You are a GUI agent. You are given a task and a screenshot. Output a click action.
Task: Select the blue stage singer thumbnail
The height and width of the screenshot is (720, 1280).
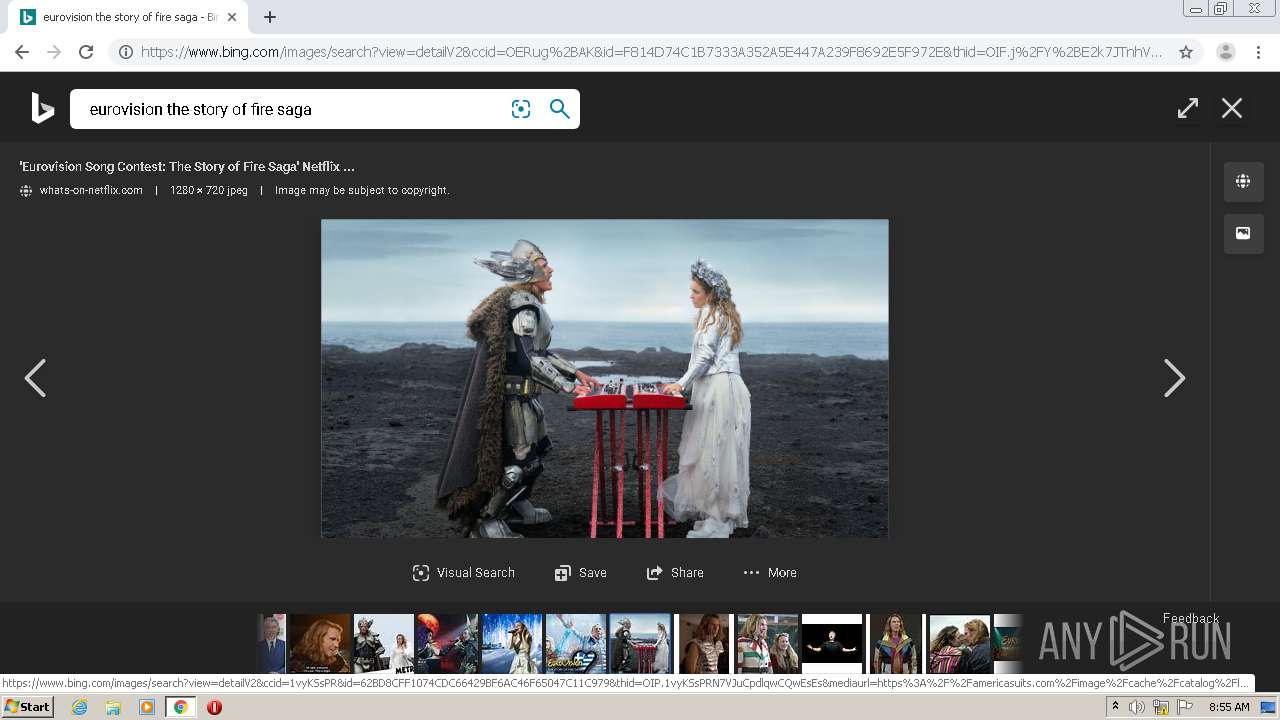[x=512, y=643]
